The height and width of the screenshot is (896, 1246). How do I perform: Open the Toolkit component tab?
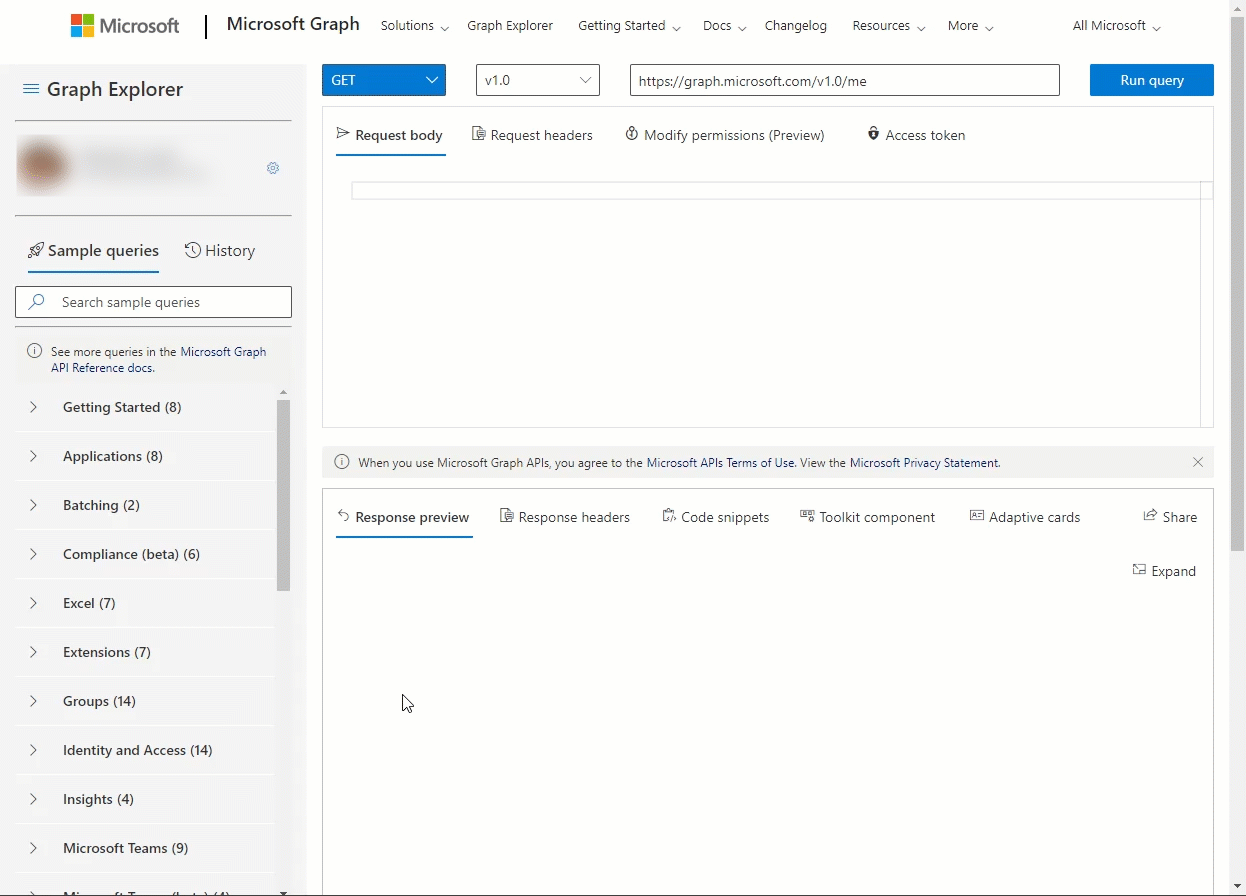pos(868,517)
